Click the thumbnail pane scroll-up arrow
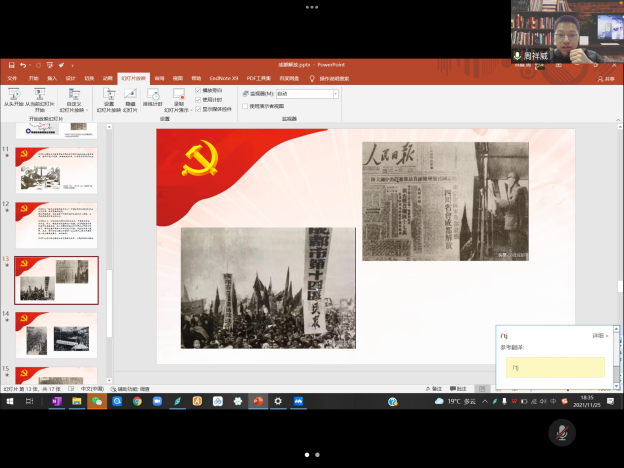Viewport: 624px width, 468px height. (109, 127)
